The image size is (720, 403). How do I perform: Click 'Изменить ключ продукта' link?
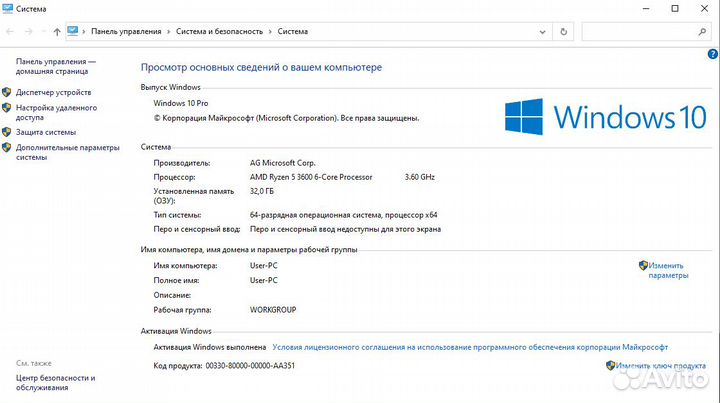(x=661, y=366)
